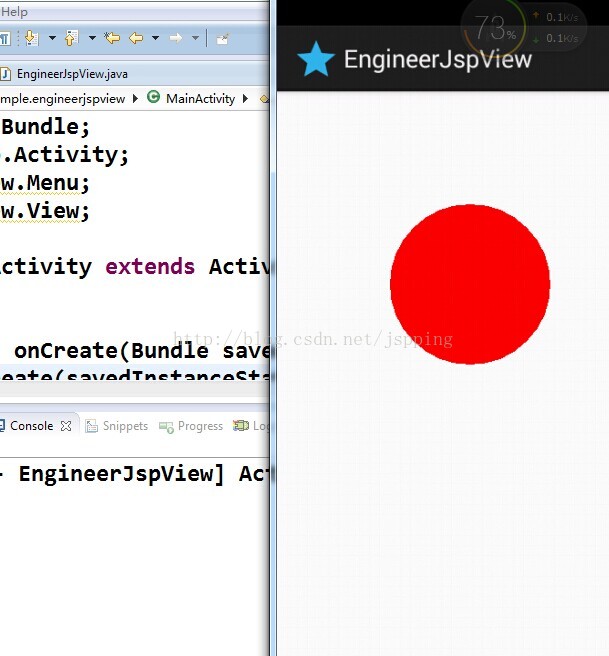This screenshot has width=609, height=656.
Task: Navigate forward with greyed right arrow
Action: tap(176, 38)
